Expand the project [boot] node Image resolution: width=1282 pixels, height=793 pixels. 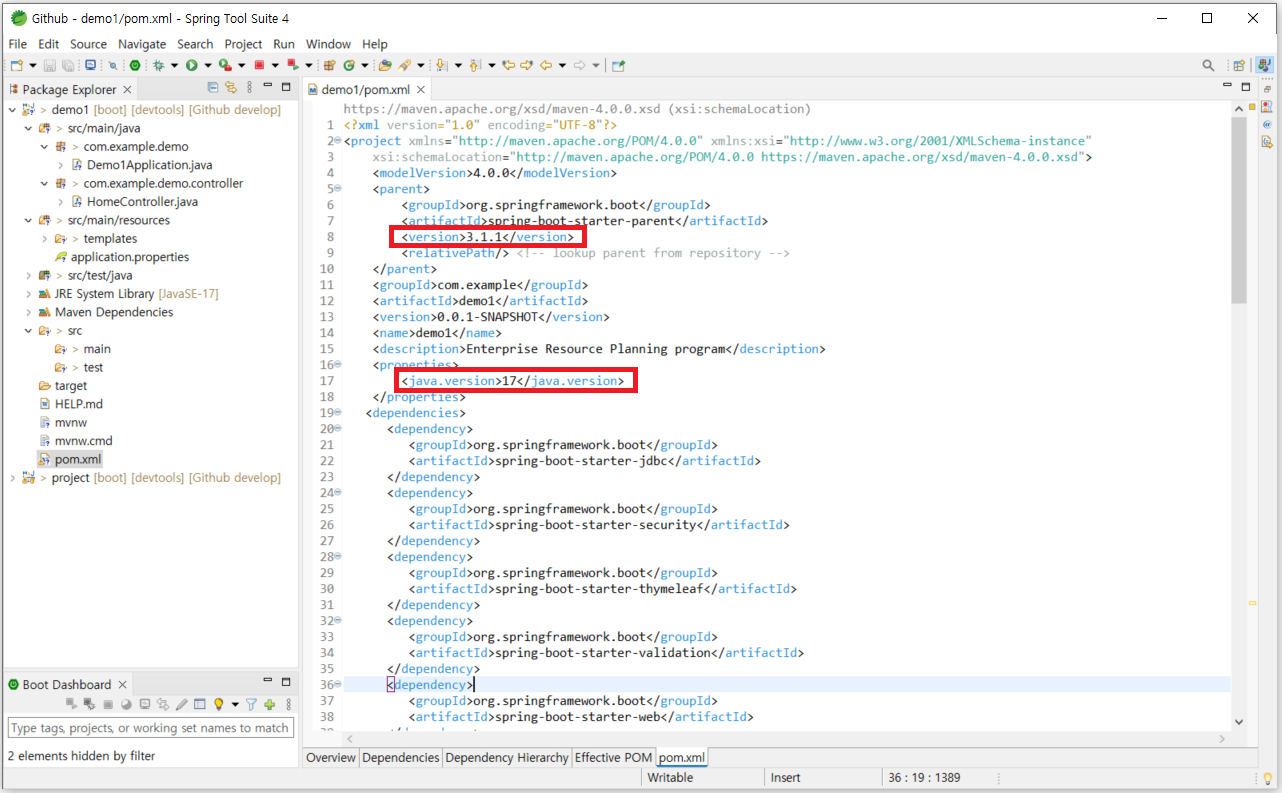click(x=11, y=478)
